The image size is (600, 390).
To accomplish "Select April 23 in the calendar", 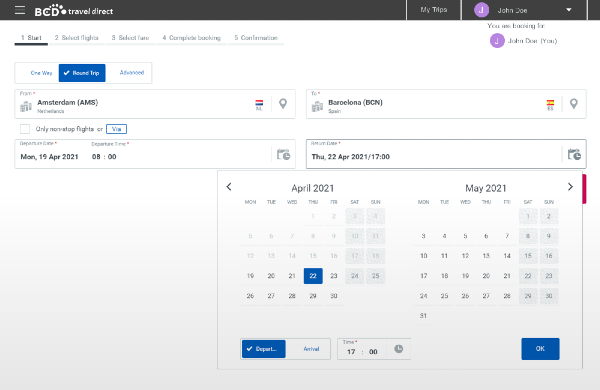I will click(x=334, y=276).
